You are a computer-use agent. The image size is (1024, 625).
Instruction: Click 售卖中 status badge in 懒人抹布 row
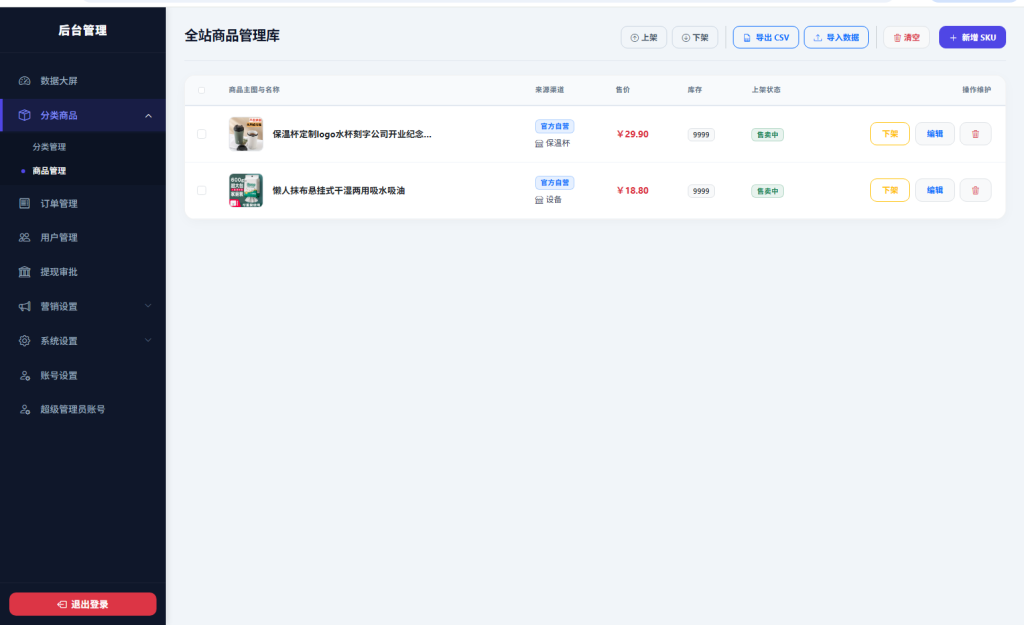point(767,191)
